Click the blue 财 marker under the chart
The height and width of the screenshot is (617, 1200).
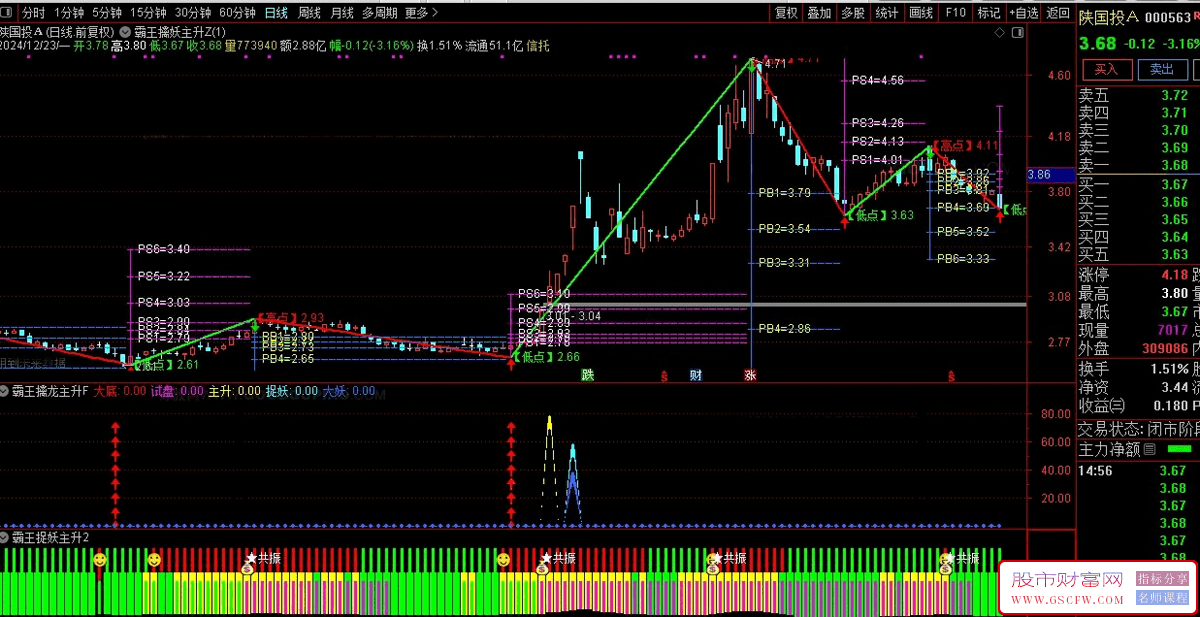tap(695, 375)
